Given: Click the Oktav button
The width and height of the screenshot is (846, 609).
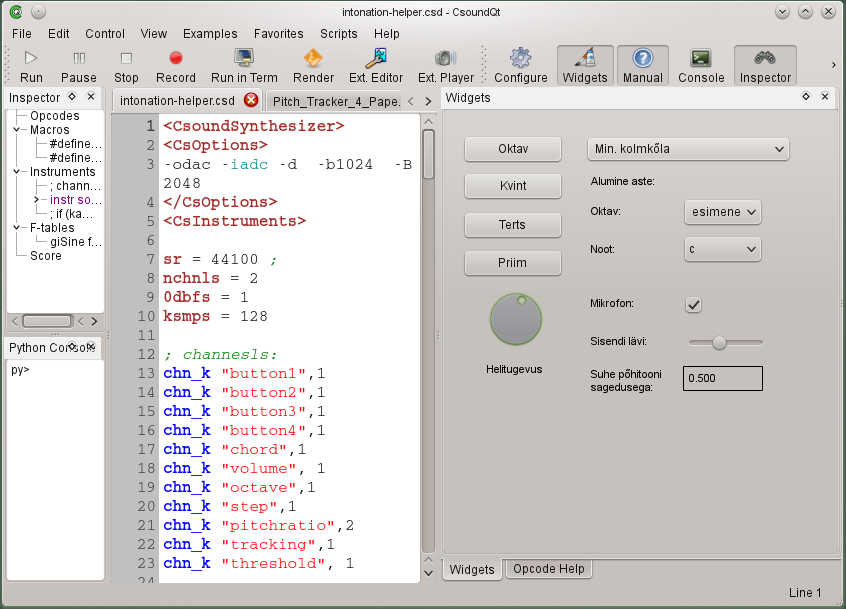Looking at the screenshot, I should coord(513,149).
